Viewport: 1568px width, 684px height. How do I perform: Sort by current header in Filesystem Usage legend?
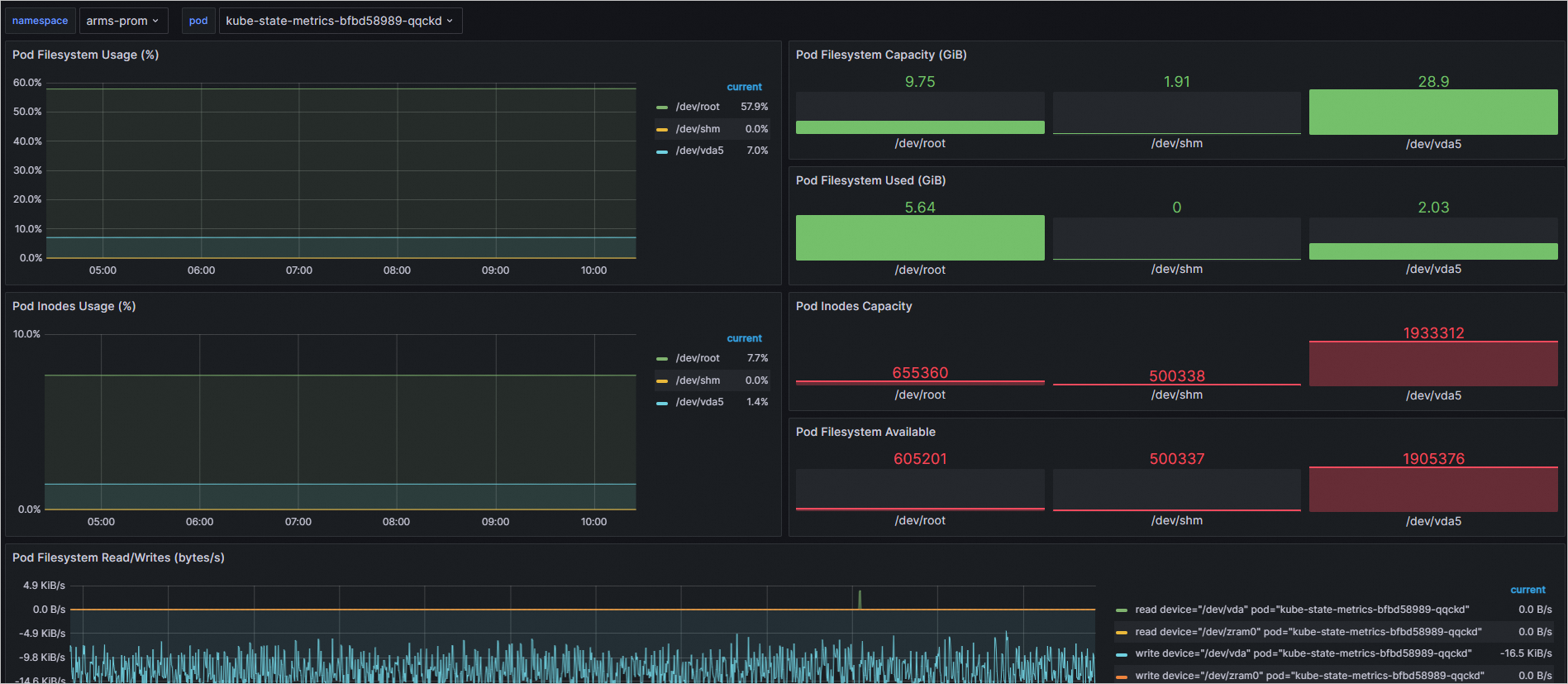coord(744,87)
